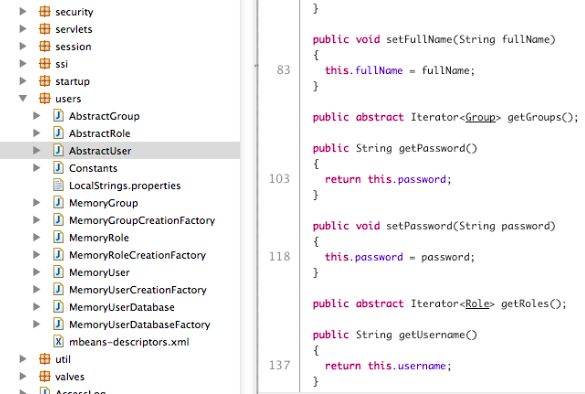This screenshot has width=585, height=394.
Task: Click the MemoryUserCreationFactory Java file icon
Action: 58,290
